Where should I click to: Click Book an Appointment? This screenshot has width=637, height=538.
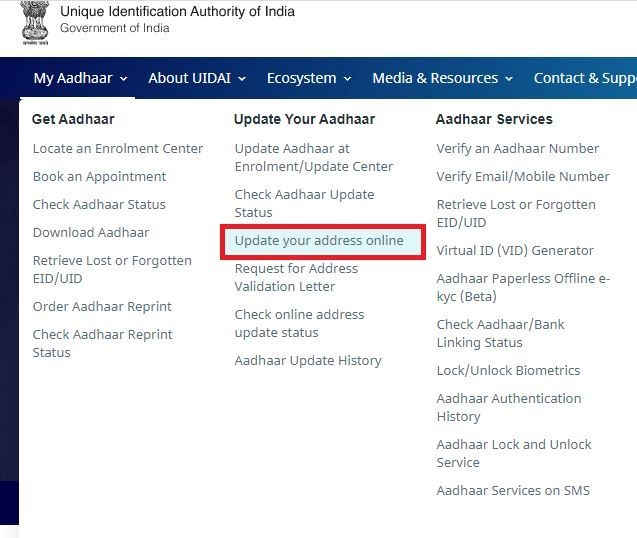click(99, 177)
